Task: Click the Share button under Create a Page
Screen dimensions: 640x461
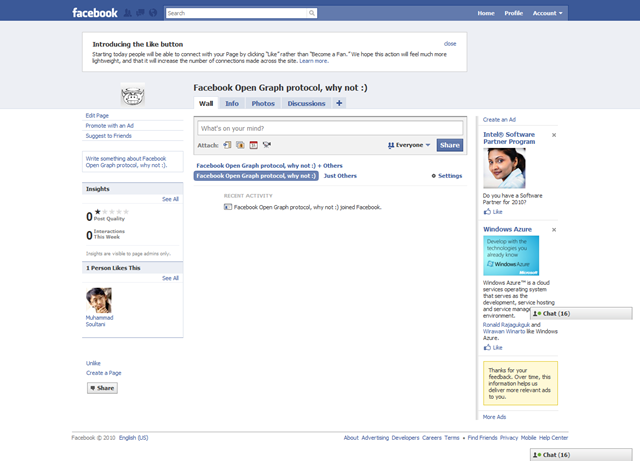Action: pyautogui.click(x=102, y=388)
